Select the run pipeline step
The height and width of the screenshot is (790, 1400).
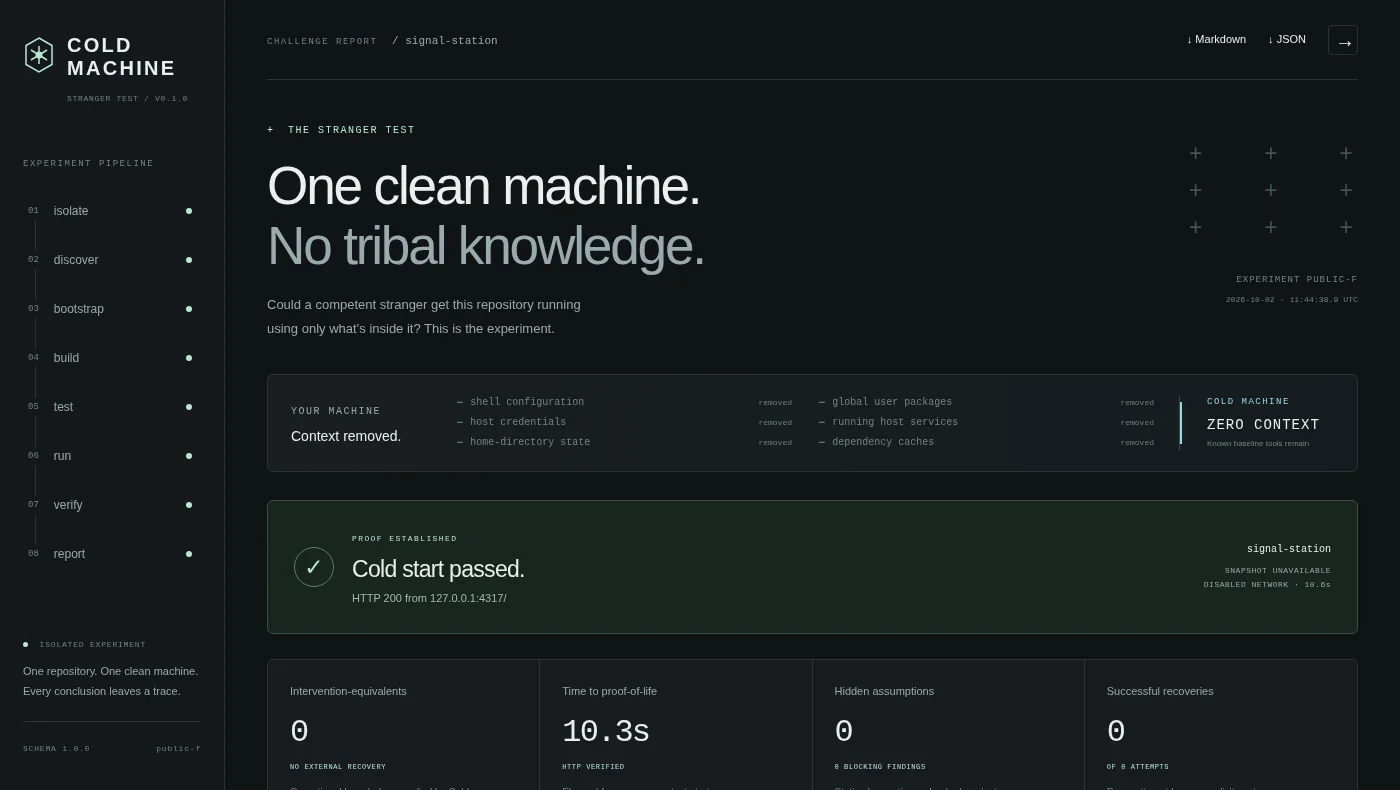point(110,456)
